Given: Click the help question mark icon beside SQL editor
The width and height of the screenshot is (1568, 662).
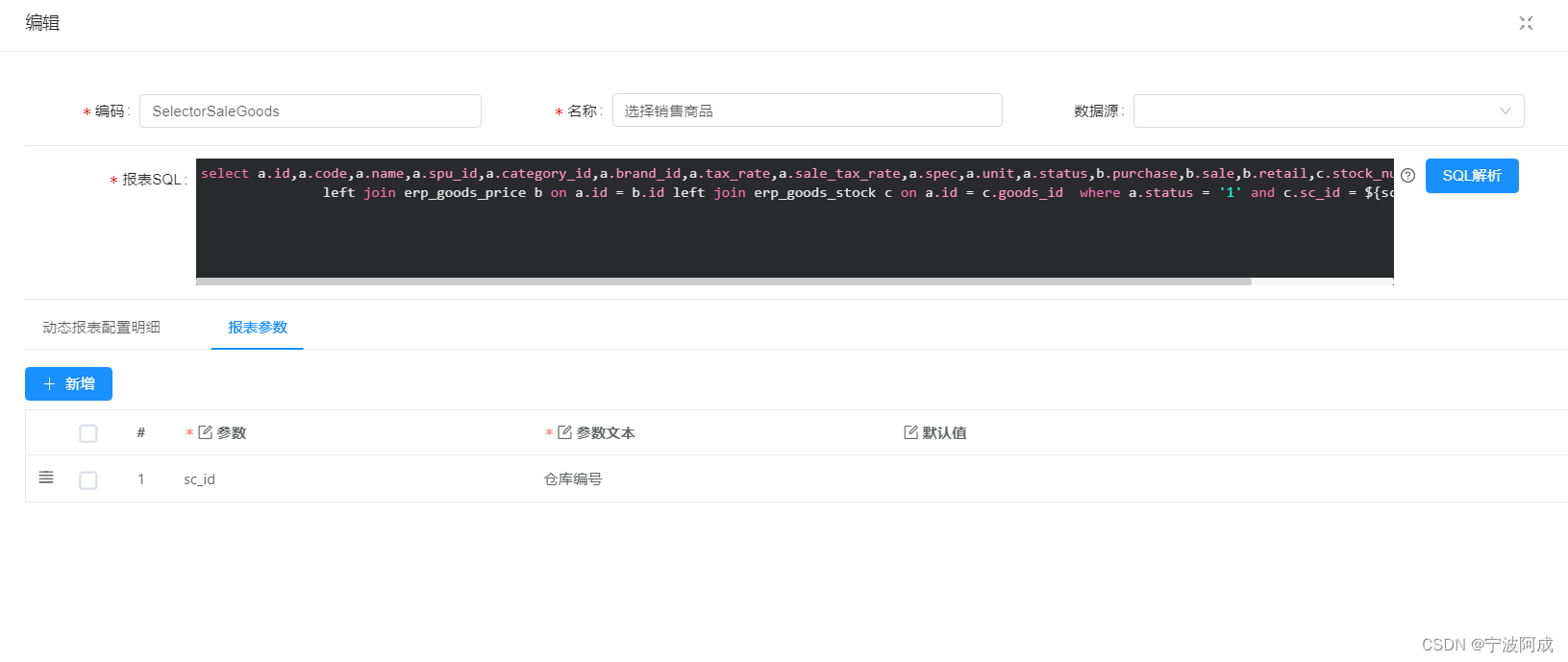Looking at the screenshot, I should click(x=1407, y=175).
